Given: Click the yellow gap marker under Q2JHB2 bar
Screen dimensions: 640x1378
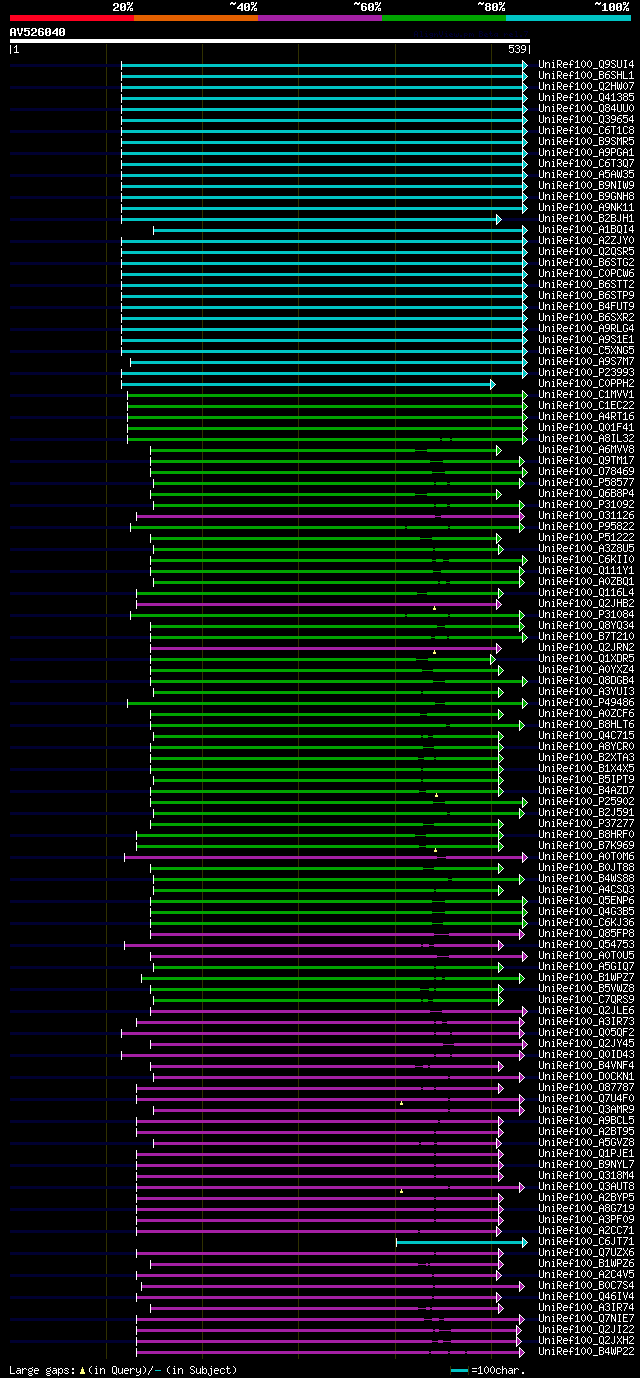Looking at the screenshot, I should click(434, 608).
